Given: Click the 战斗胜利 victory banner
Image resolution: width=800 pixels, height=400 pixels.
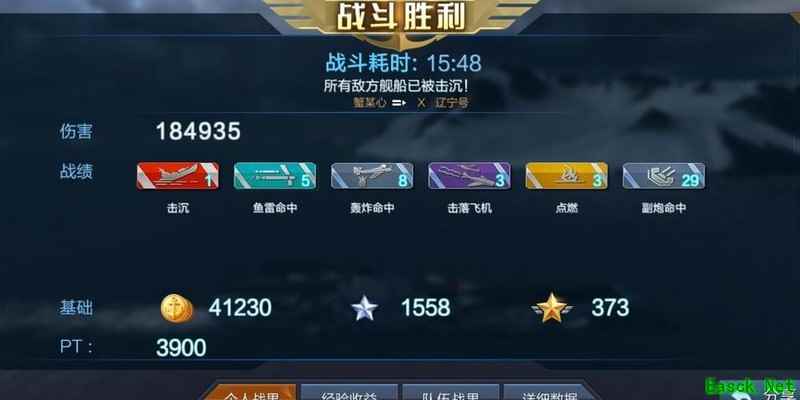Looking at the screenshot, I should click(x=402, y=18).
